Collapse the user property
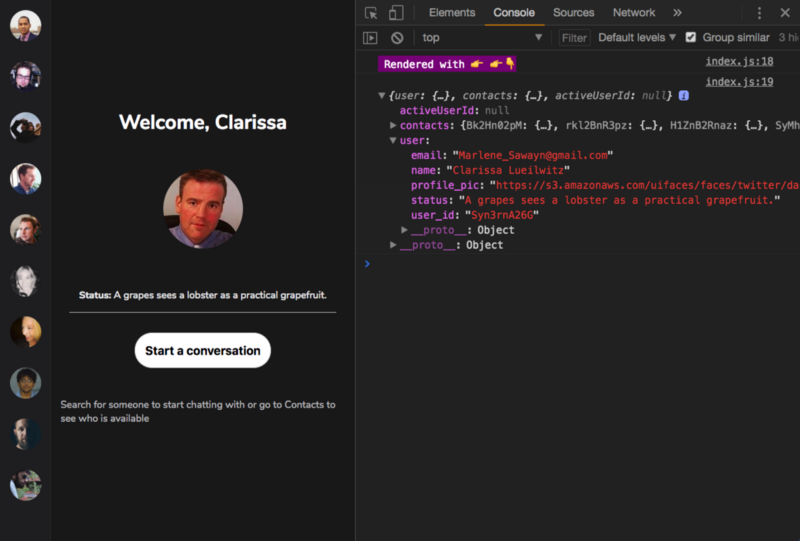Viewport: 800px width, 541px height. coord(393,140)
